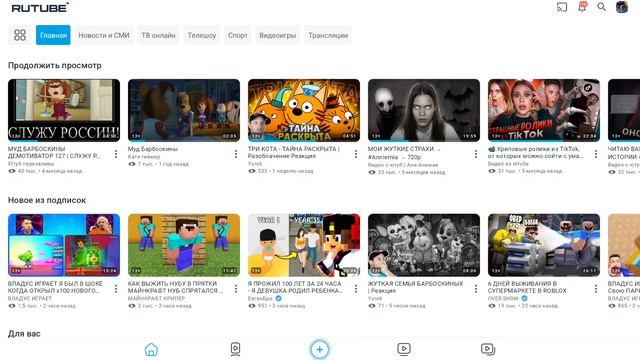
Task: Open second bottom navigation video icon
Action: pyautogui.click(x=236, y=349)
